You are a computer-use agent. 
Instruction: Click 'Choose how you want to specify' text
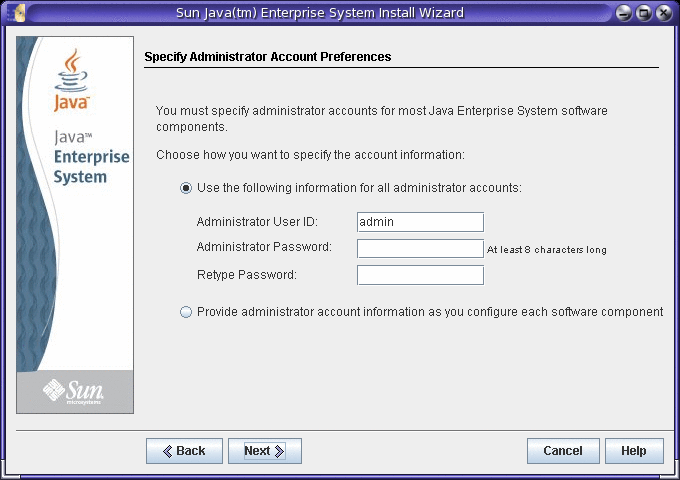click(310, 155)
